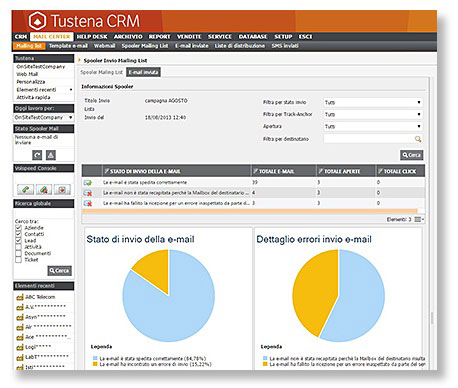Click blue legend swatch for spedita correttamente

95,358
